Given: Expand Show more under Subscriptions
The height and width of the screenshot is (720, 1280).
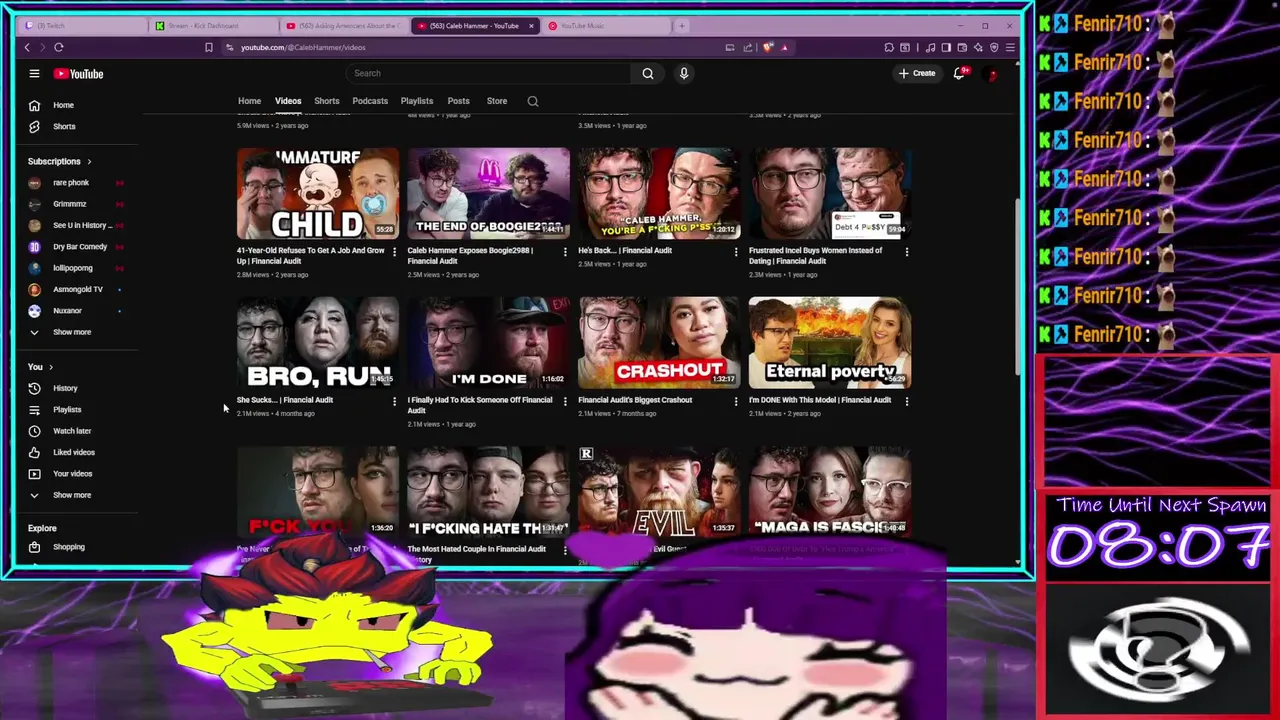Looking at the screenshot, I should 71,332.
